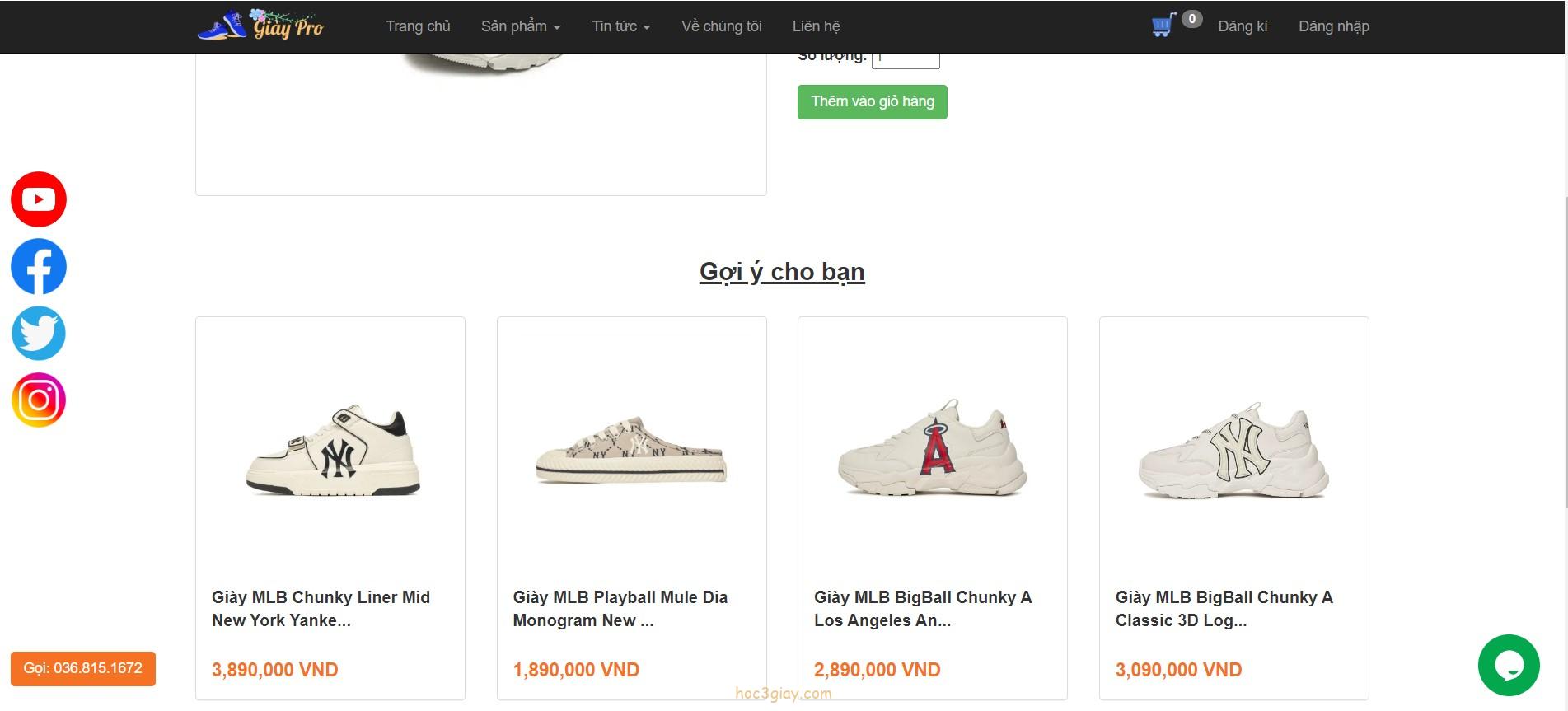The height and width of the screenshot is (711, 1568).
Task: Open the MLB BigBall Chunky A thumbnail
Action: pos(933,453)
